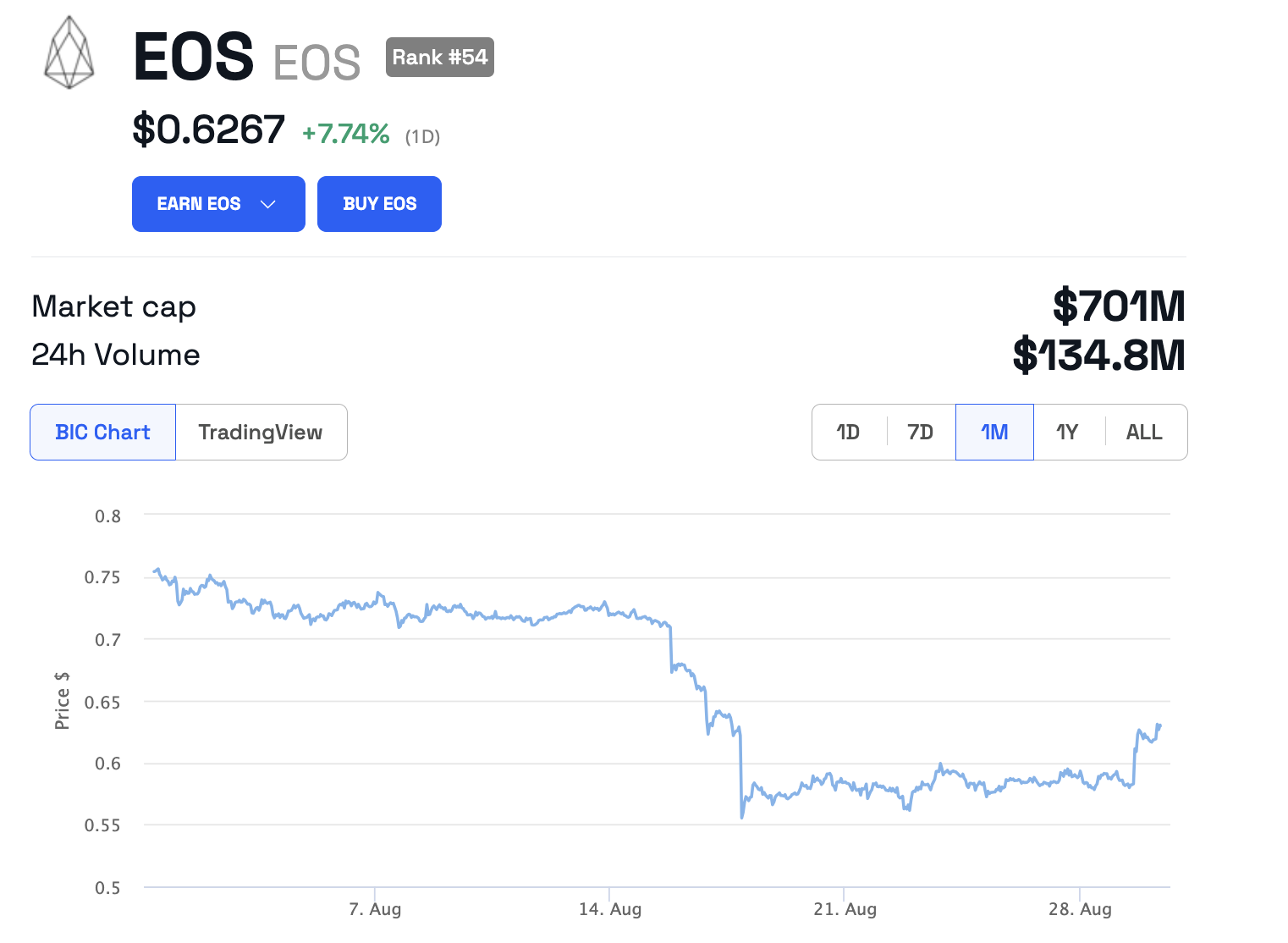The image size is (1288, 943).
Task: Click the $134.8M volume figure
Action: [1100, 356]
